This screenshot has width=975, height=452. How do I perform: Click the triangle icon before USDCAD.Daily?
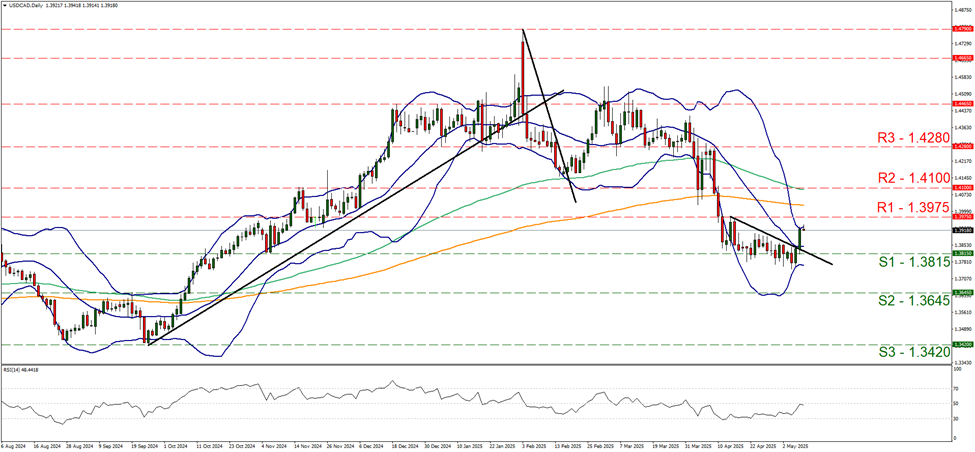pos(5,5)
